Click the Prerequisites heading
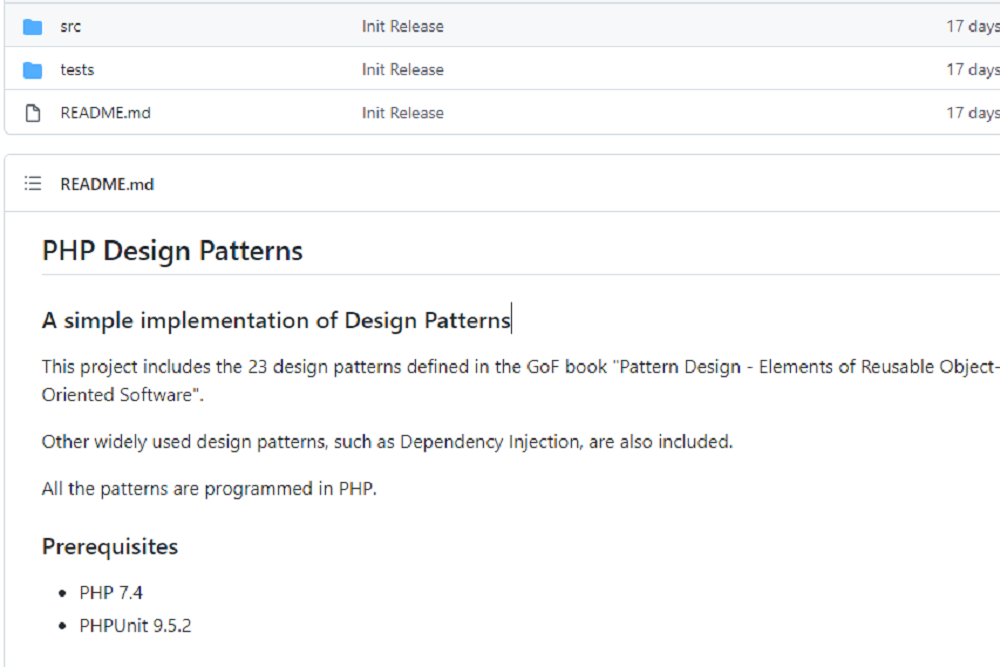This screenshot has height=668, width=1000. pos(110,547)
